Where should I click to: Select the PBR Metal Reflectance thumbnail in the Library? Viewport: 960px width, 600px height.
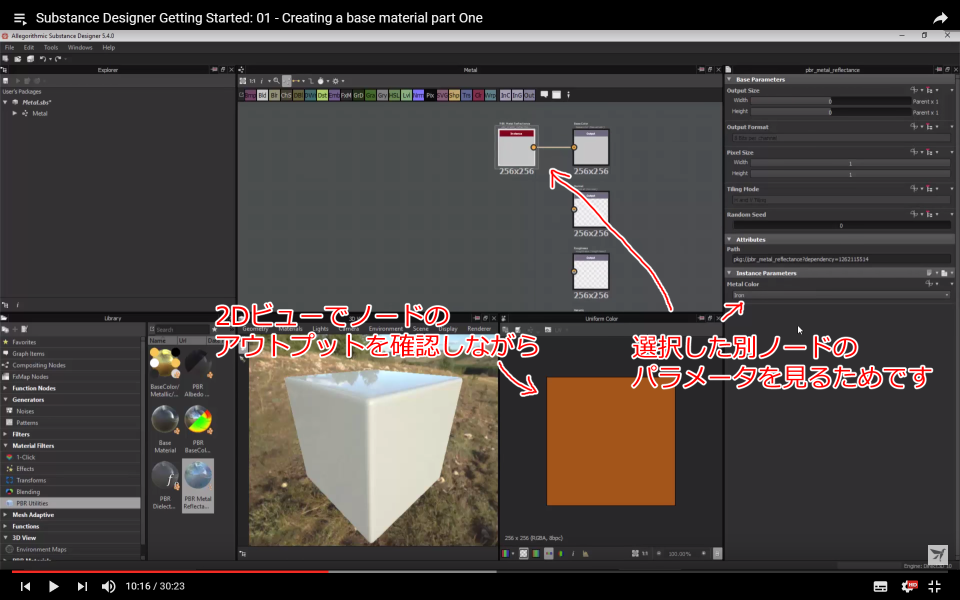(x=198, y=476)
